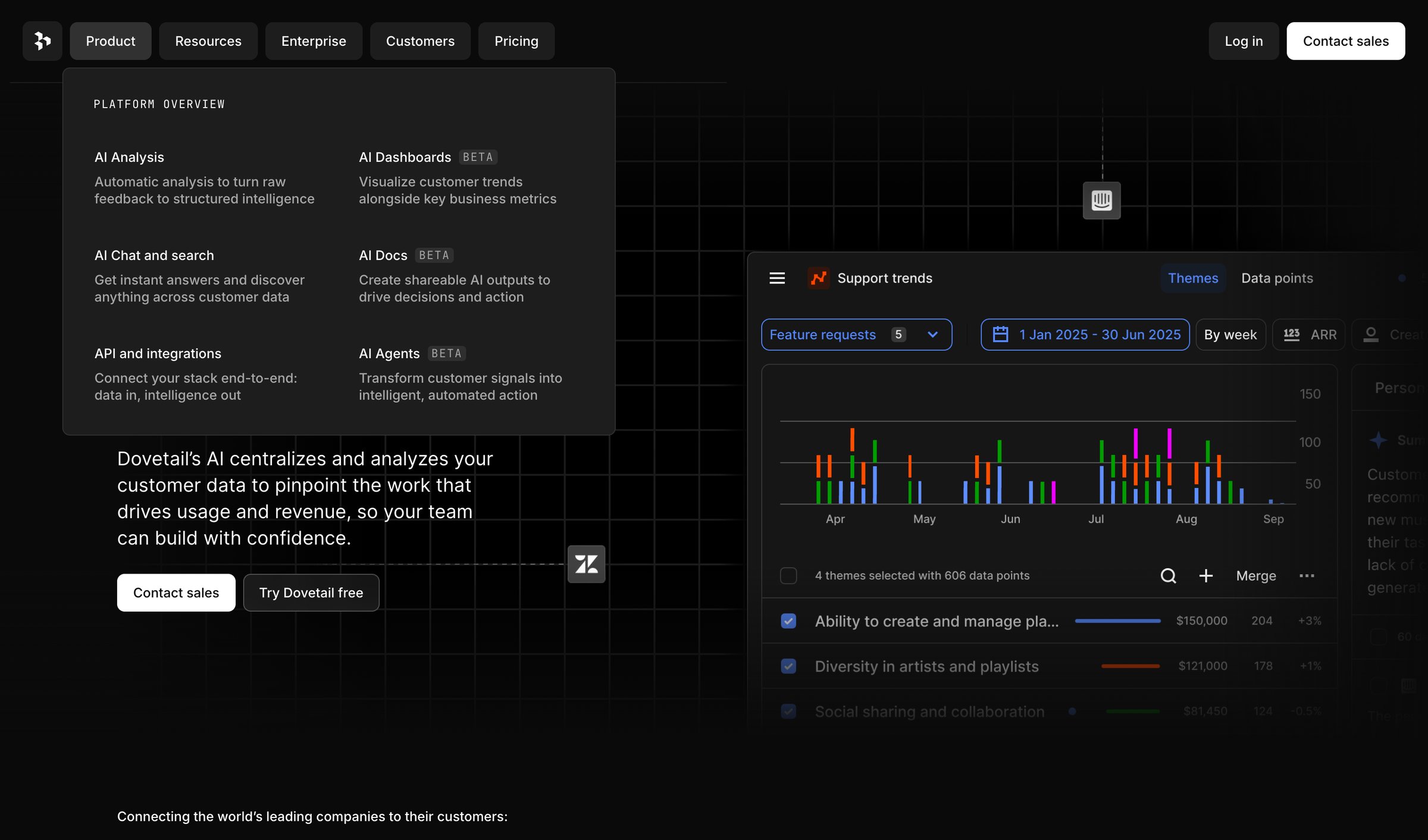Switch to the Themes tab
The height and width of the screenshot is (840, 1428).
(x=1193, y=278)
